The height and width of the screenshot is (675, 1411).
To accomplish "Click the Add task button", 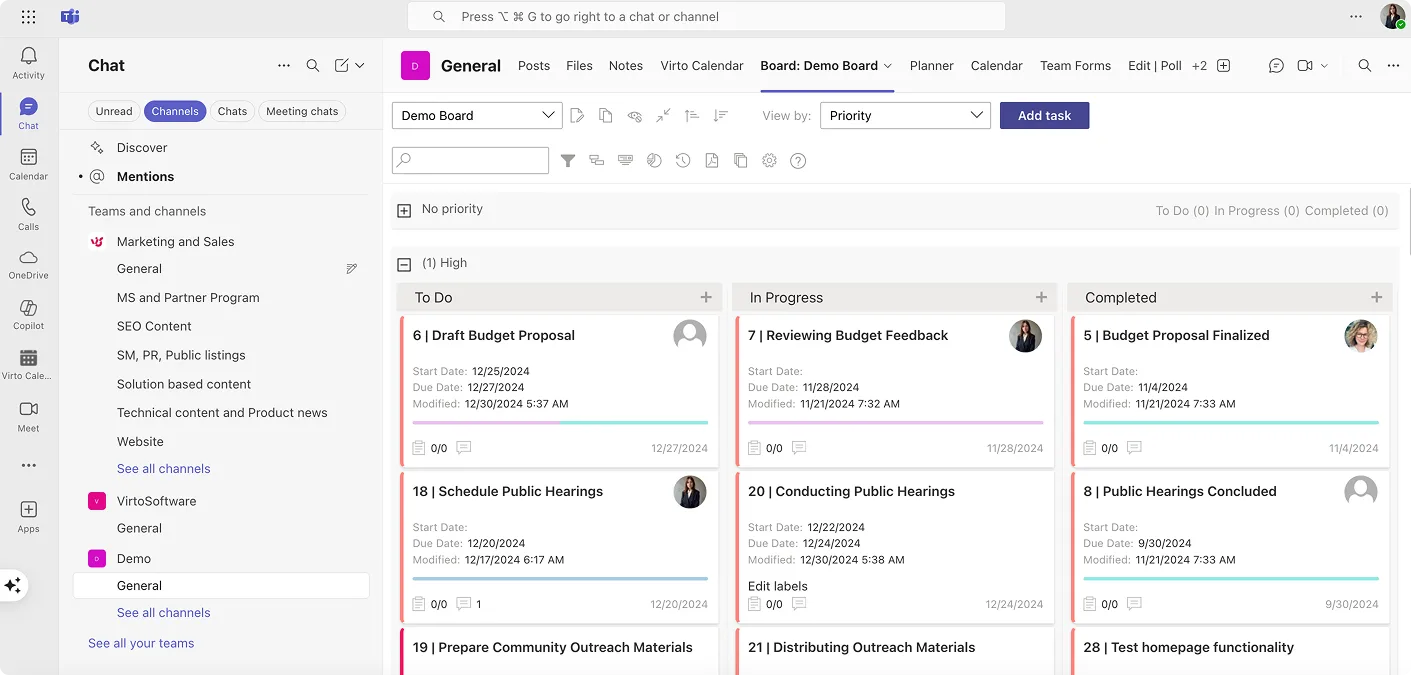I will pos(1044,115).
